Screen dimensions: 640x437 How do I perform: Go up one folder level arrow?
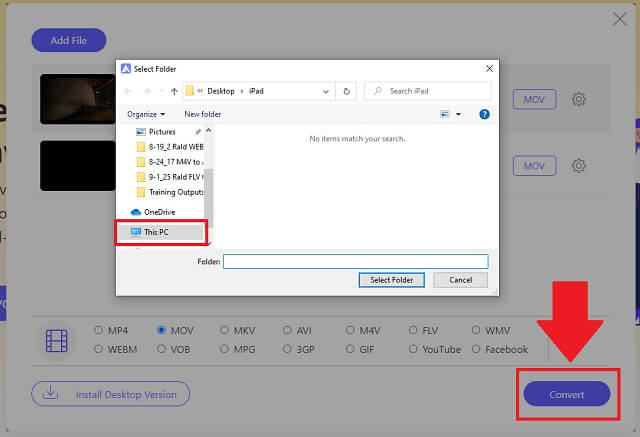pos(174,91)
